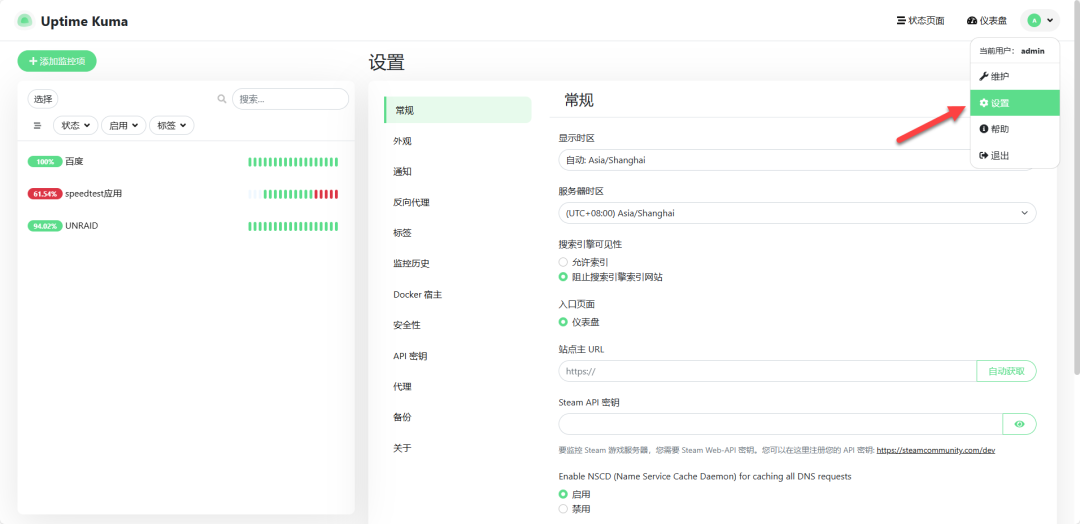Open the admin profile avatar menu

point(1039,21)
